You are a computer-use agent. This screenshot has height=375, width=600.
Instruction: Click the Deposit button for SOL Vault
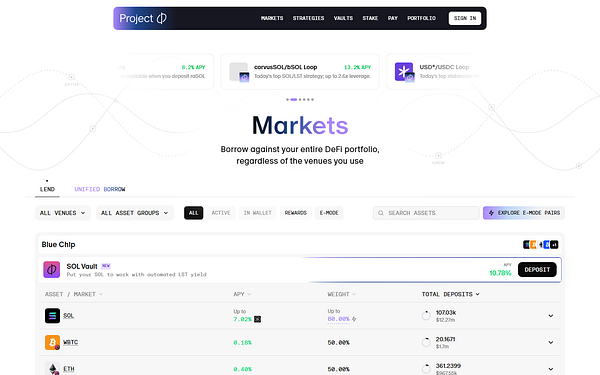coord(537,269)
